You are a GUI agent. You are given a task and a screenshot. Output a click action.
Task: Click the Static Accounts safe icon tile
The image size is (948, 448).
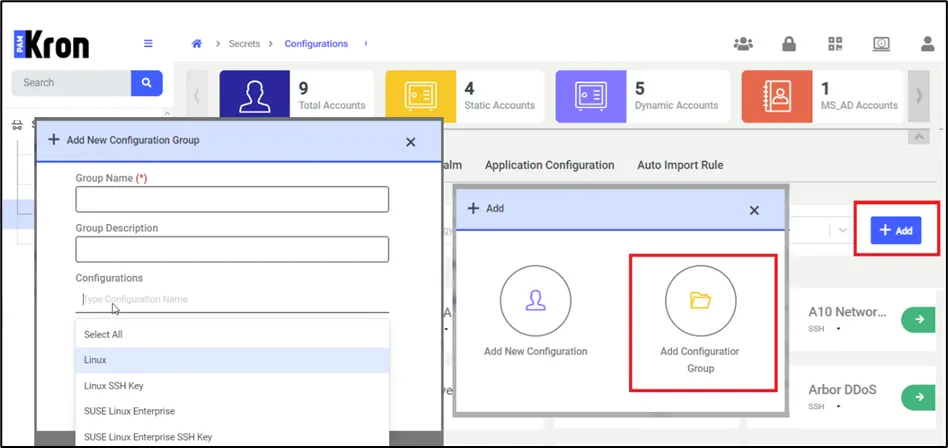click(x=420, y=96)
